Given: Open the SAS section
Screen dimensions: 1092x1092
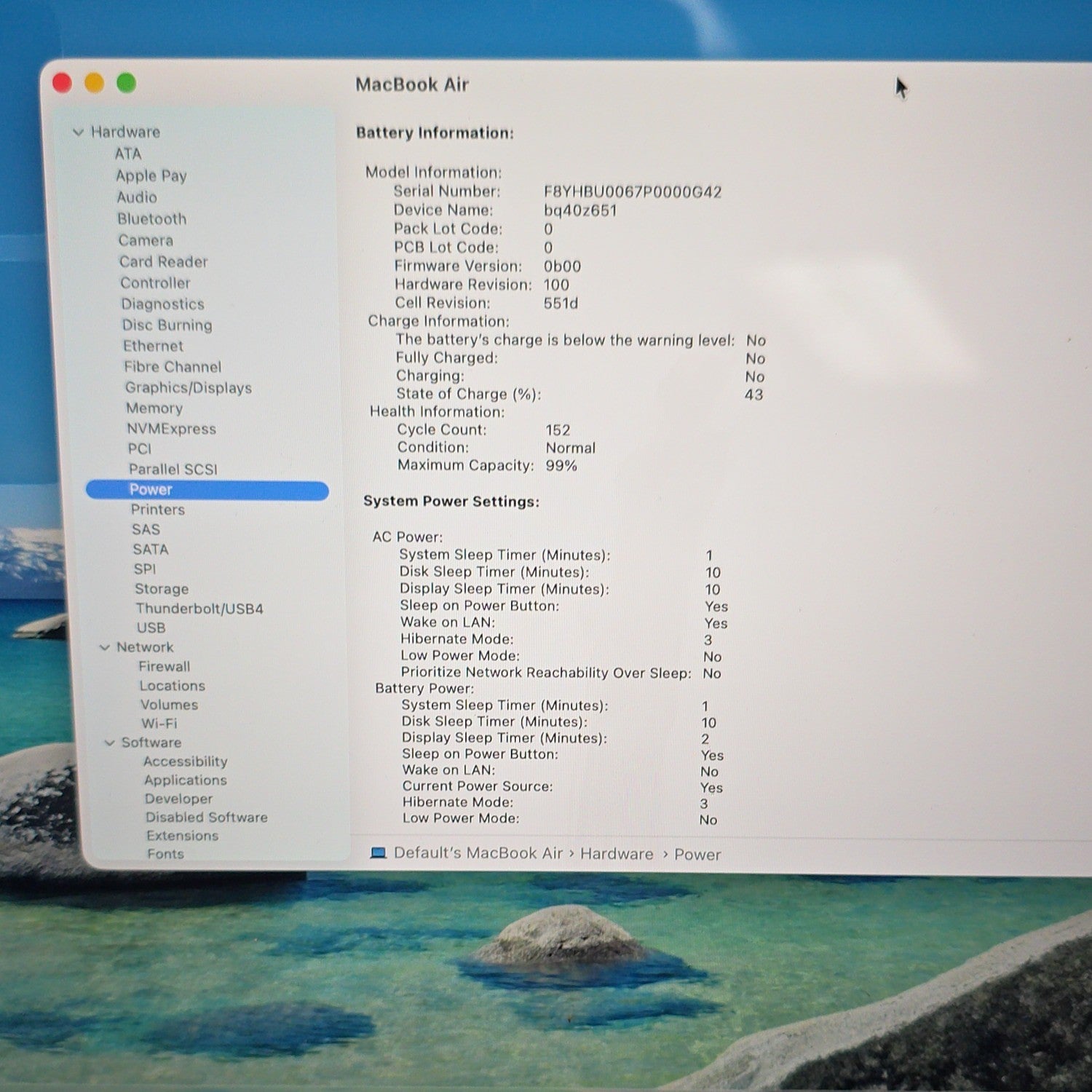Looking at the screenshot, I should [146, 529].
